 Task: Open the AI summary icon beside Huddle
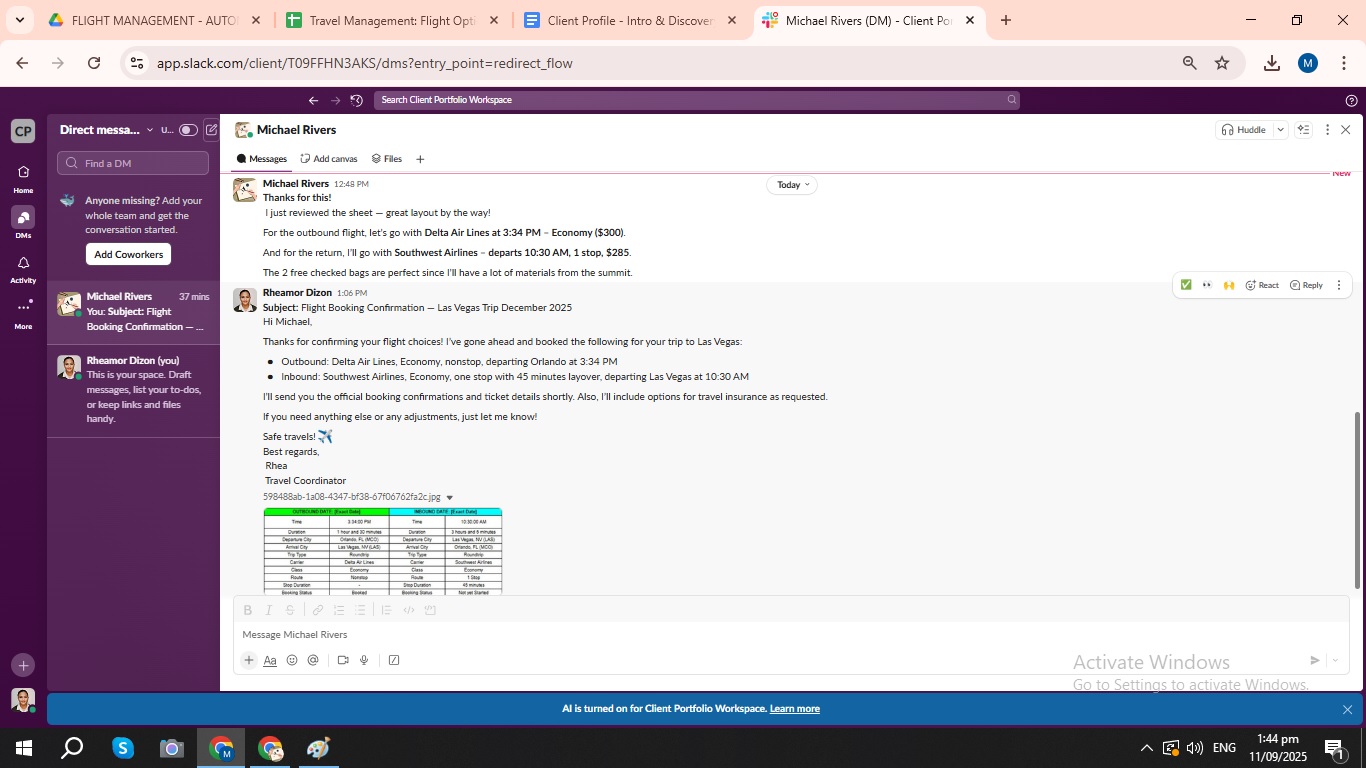[x=1303, y=130]
